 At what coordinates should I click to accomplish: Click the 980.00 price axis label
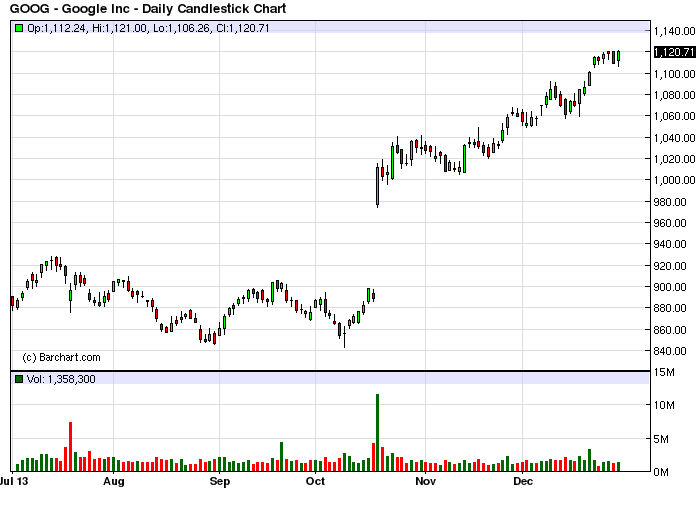pos(670,202)
